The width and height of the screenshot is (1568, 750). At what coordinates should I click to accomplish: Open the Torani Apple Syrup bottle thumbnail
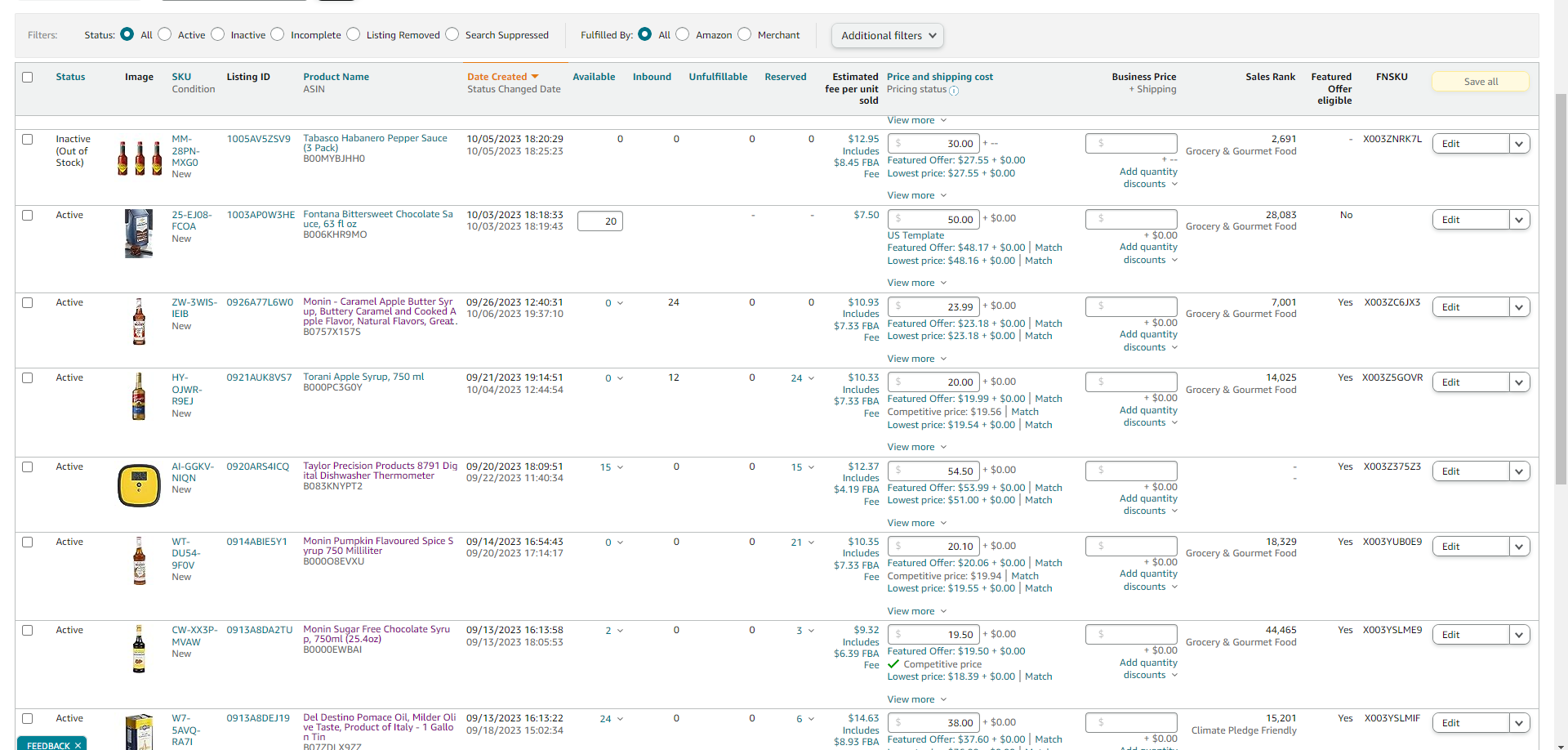[x=139, y=396]
